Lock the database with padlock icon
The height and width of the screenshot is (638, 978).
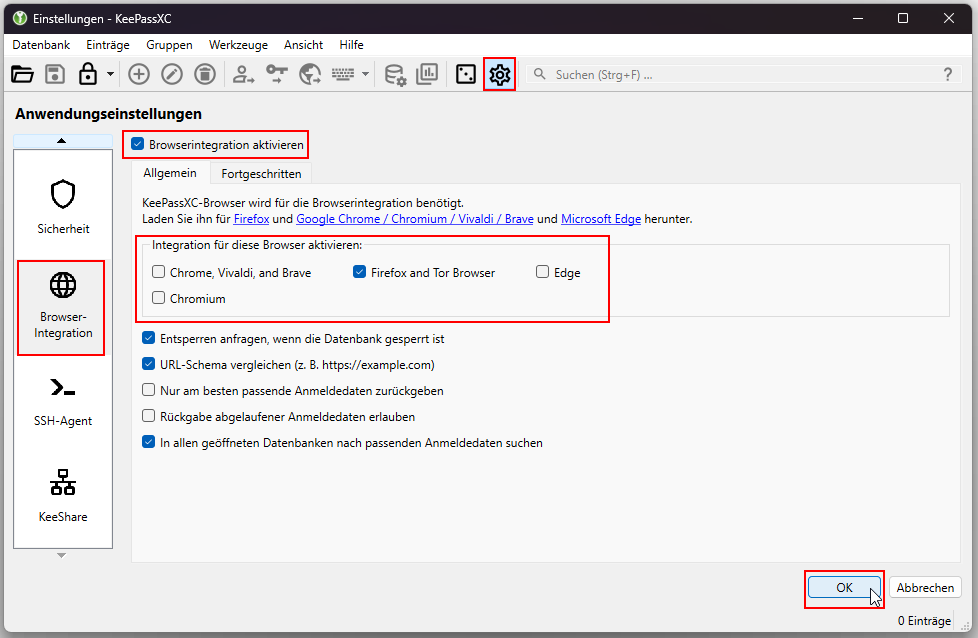click(88, 74)
